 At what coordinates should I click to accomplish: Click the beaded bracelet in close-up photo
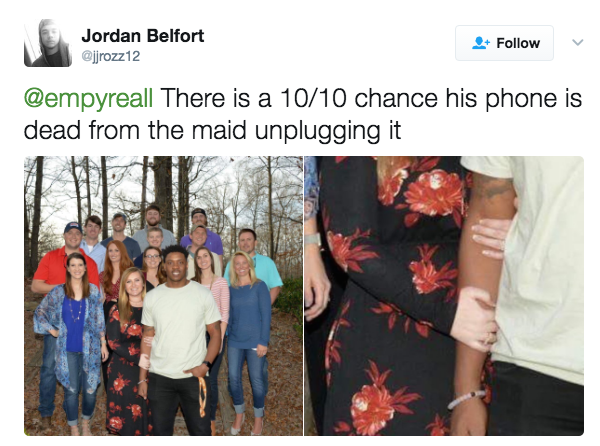[x=466, y=398]
